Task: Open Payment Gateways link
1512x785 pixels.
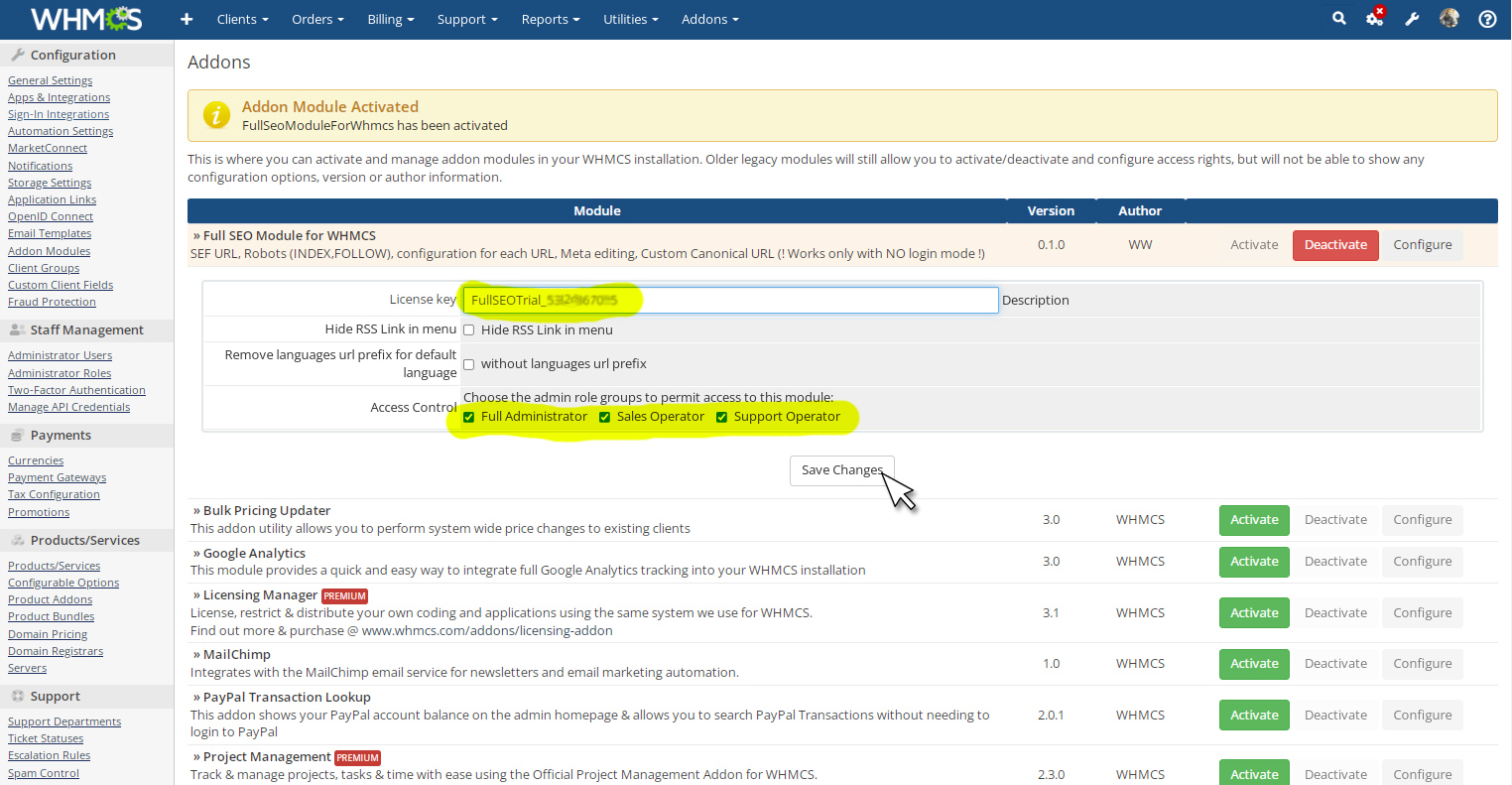Action: (57, 477)
